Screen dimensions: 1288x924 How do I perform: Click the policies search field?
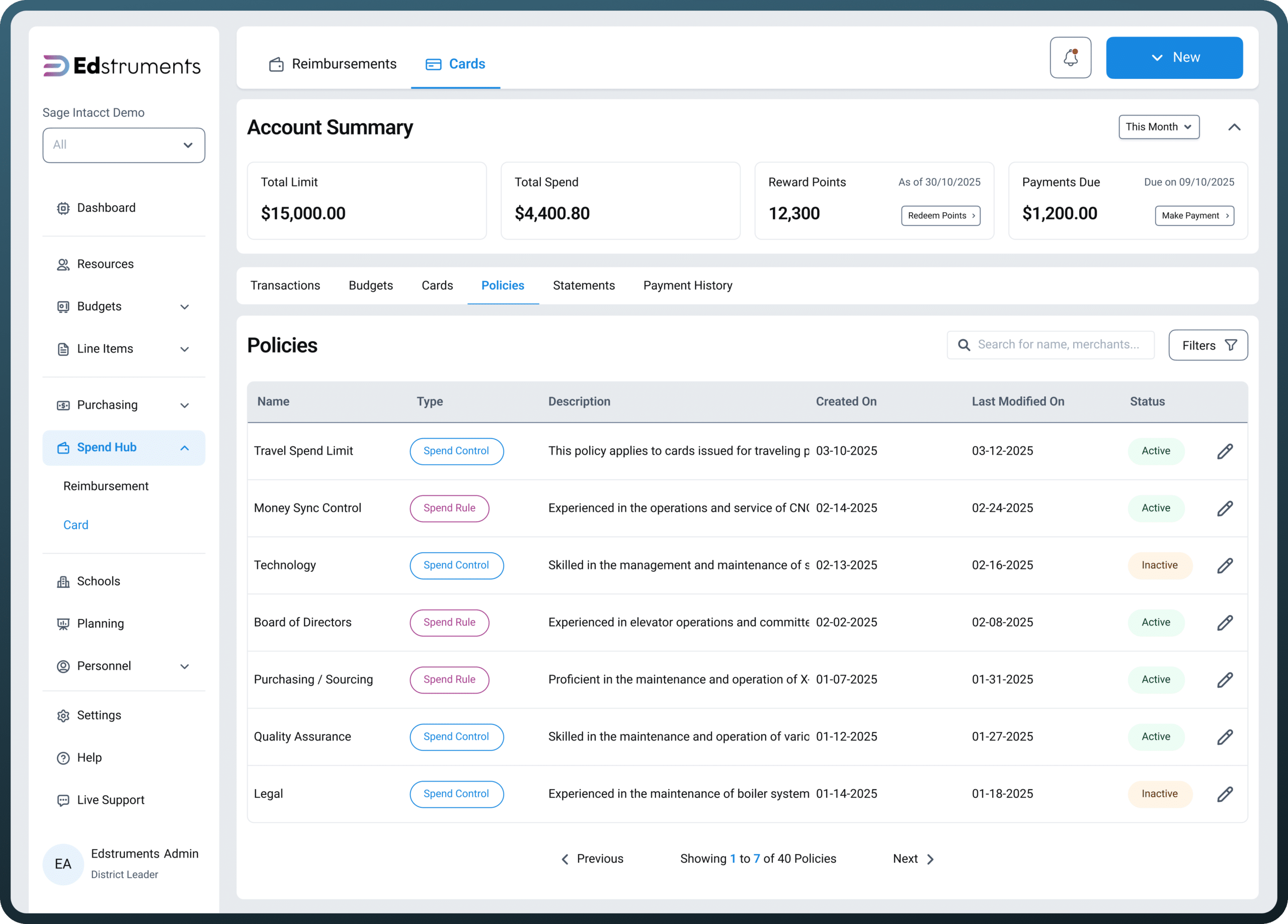tap(1050, 345)
